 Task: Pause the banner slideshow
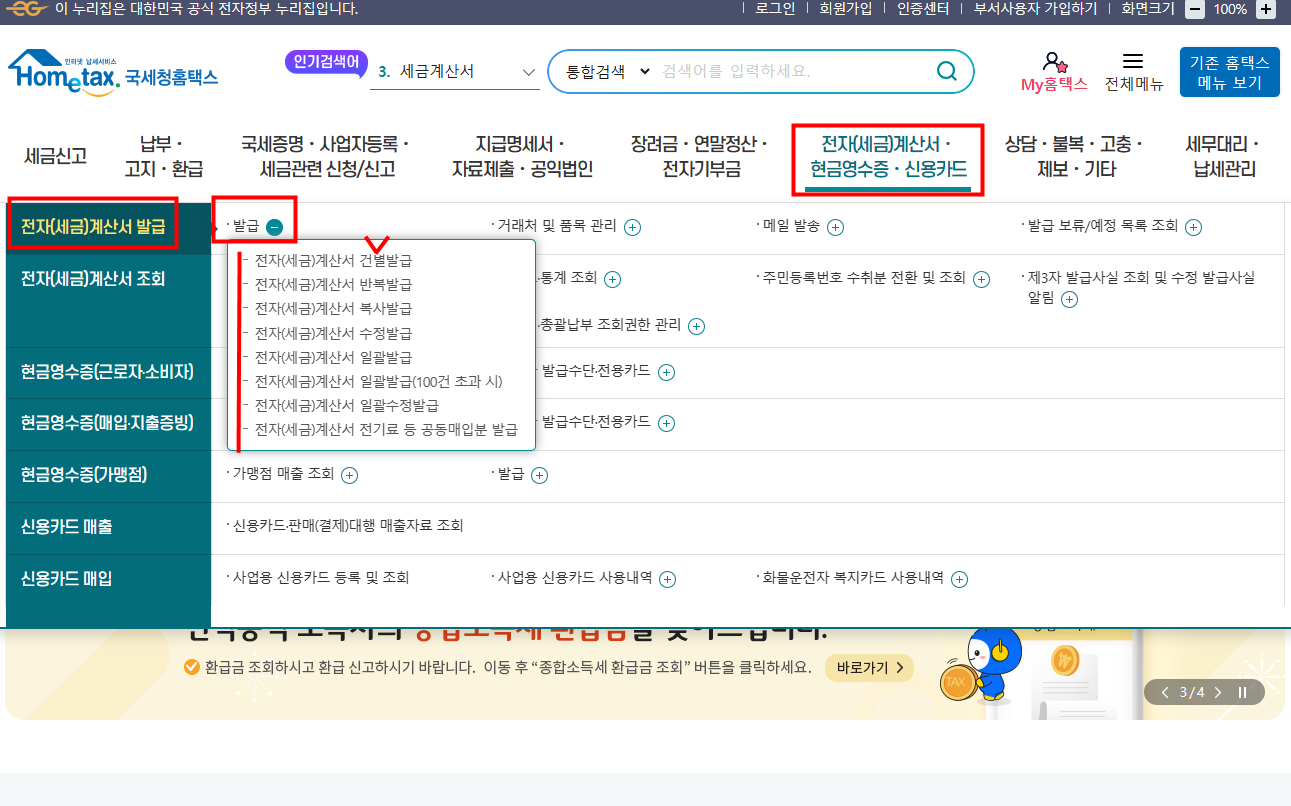tap(1243, 692)
